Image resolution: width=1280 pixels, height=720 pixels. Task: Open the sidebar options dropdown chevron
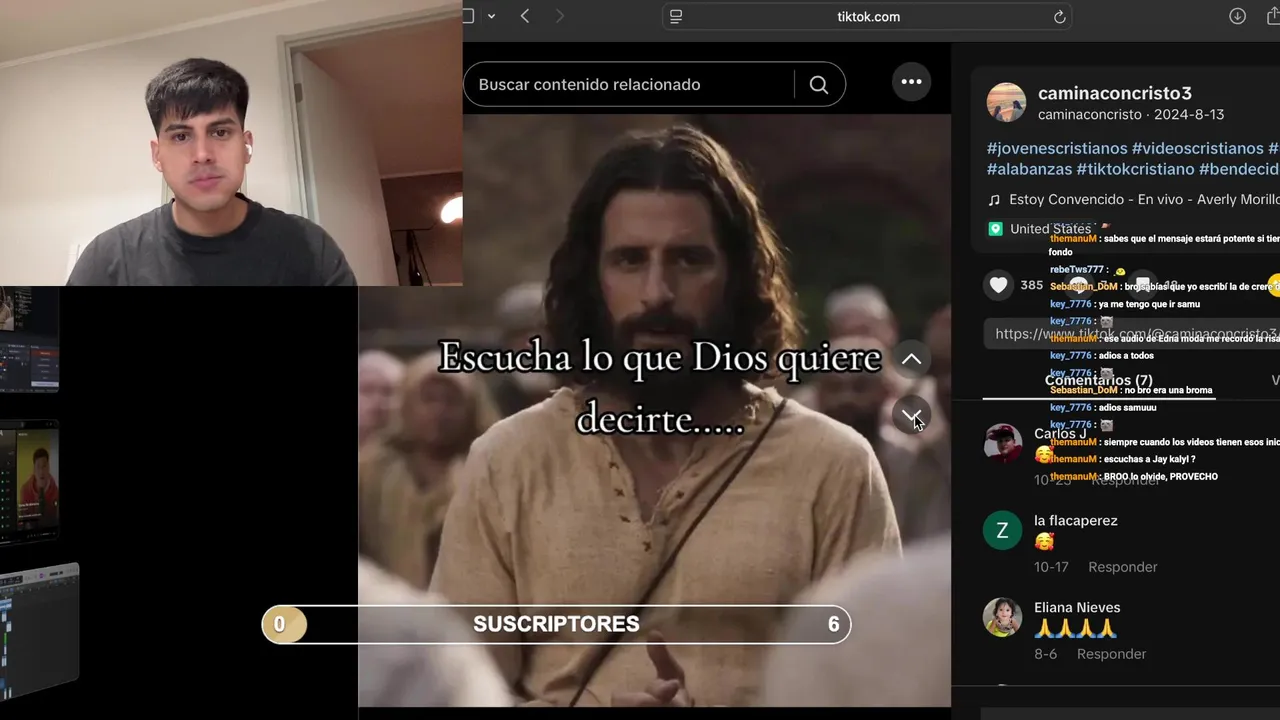(x=491, y=16)
